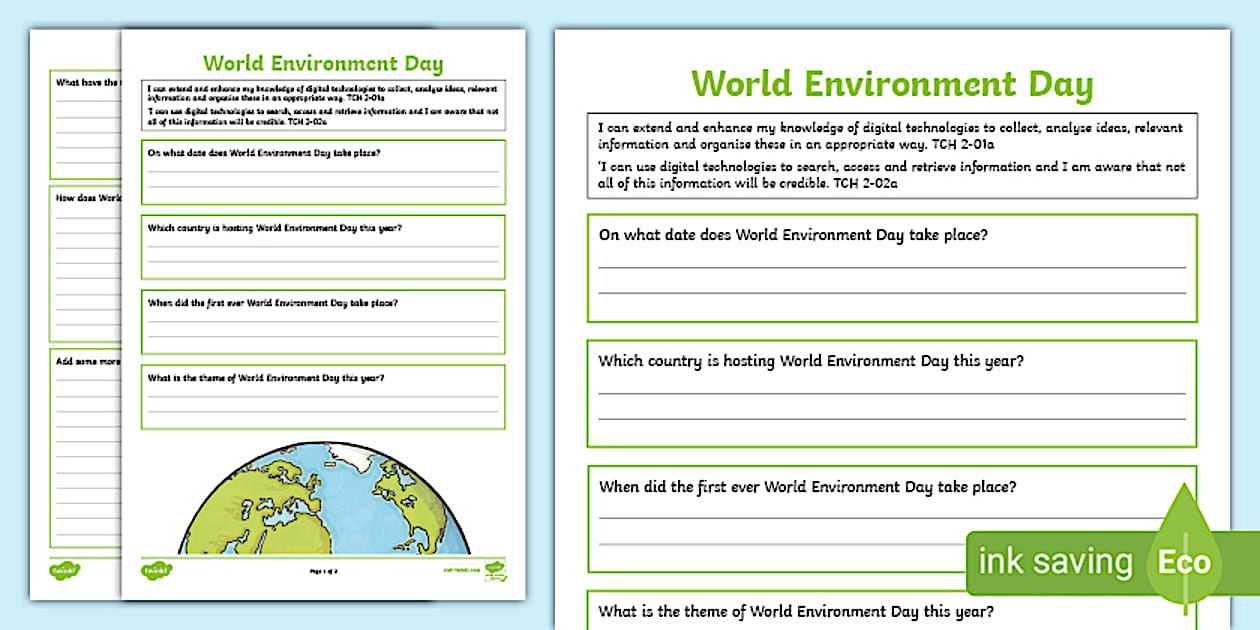Click the enlarged curriculum outcomes text box
The height and width of the screenshot is (630, 1260).
[x=891, y=156]
